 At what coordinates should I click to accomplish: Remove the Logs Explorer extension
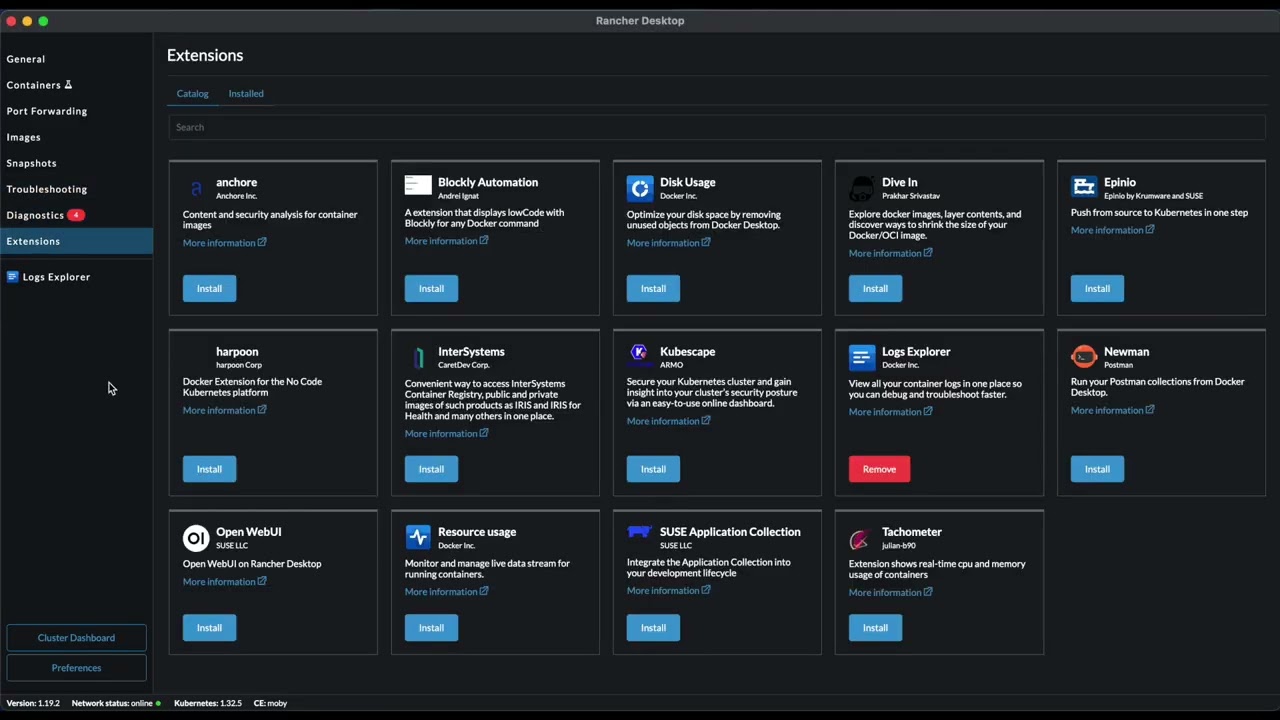coord(879,469)
